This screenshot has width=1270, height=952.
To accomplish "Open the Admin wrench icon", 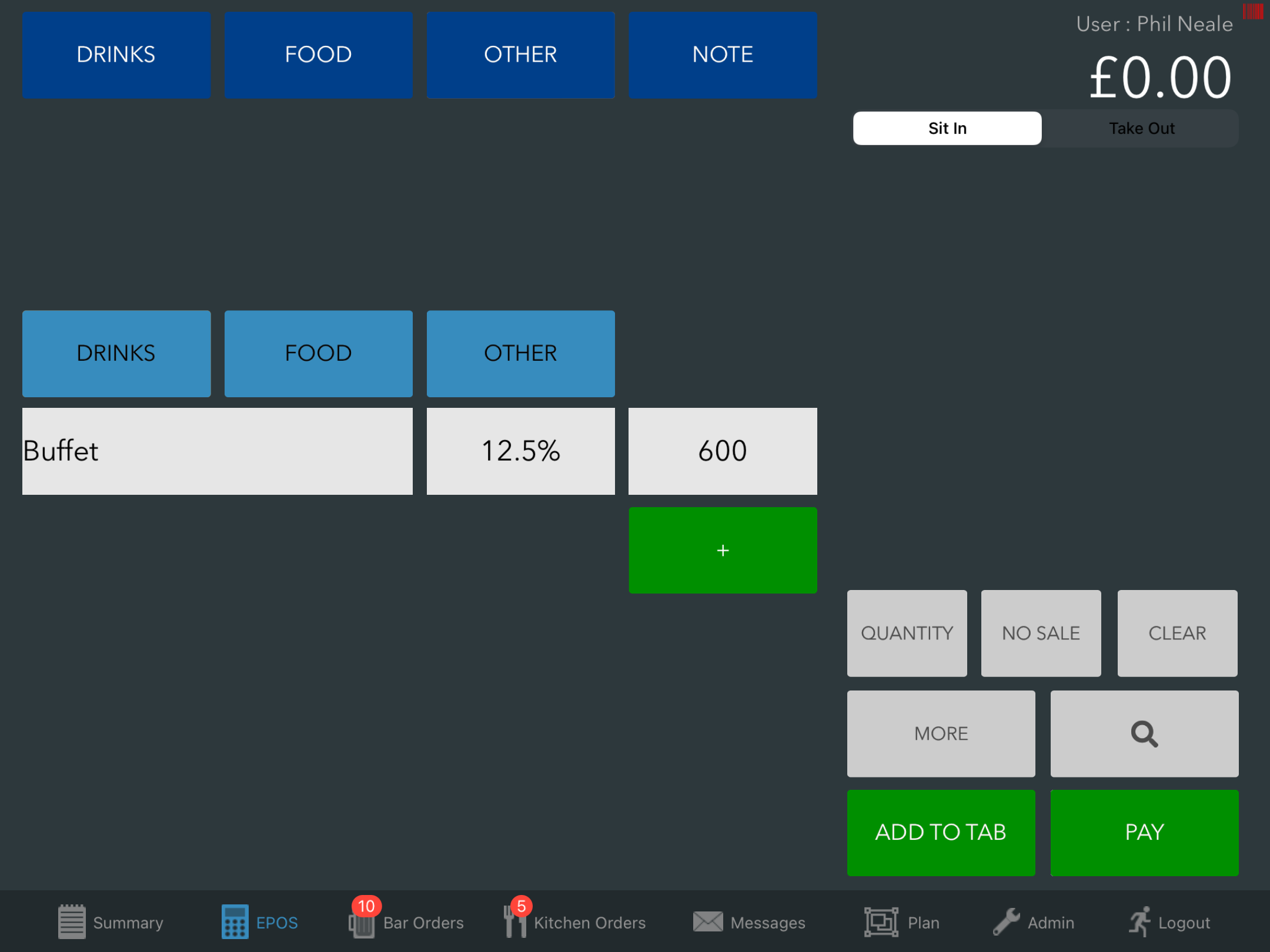I will [x=1006, y=921].
